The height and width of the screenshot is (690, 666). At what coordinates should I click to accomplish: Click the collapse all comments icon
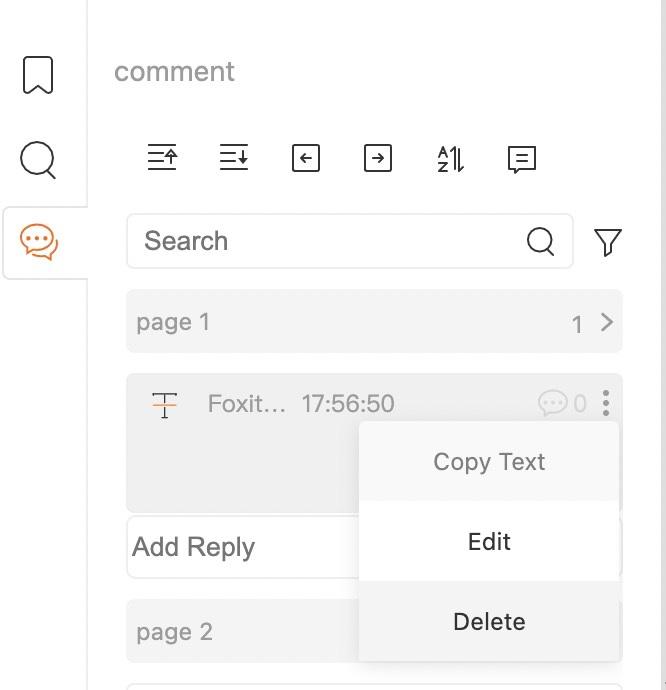point(234,157)
